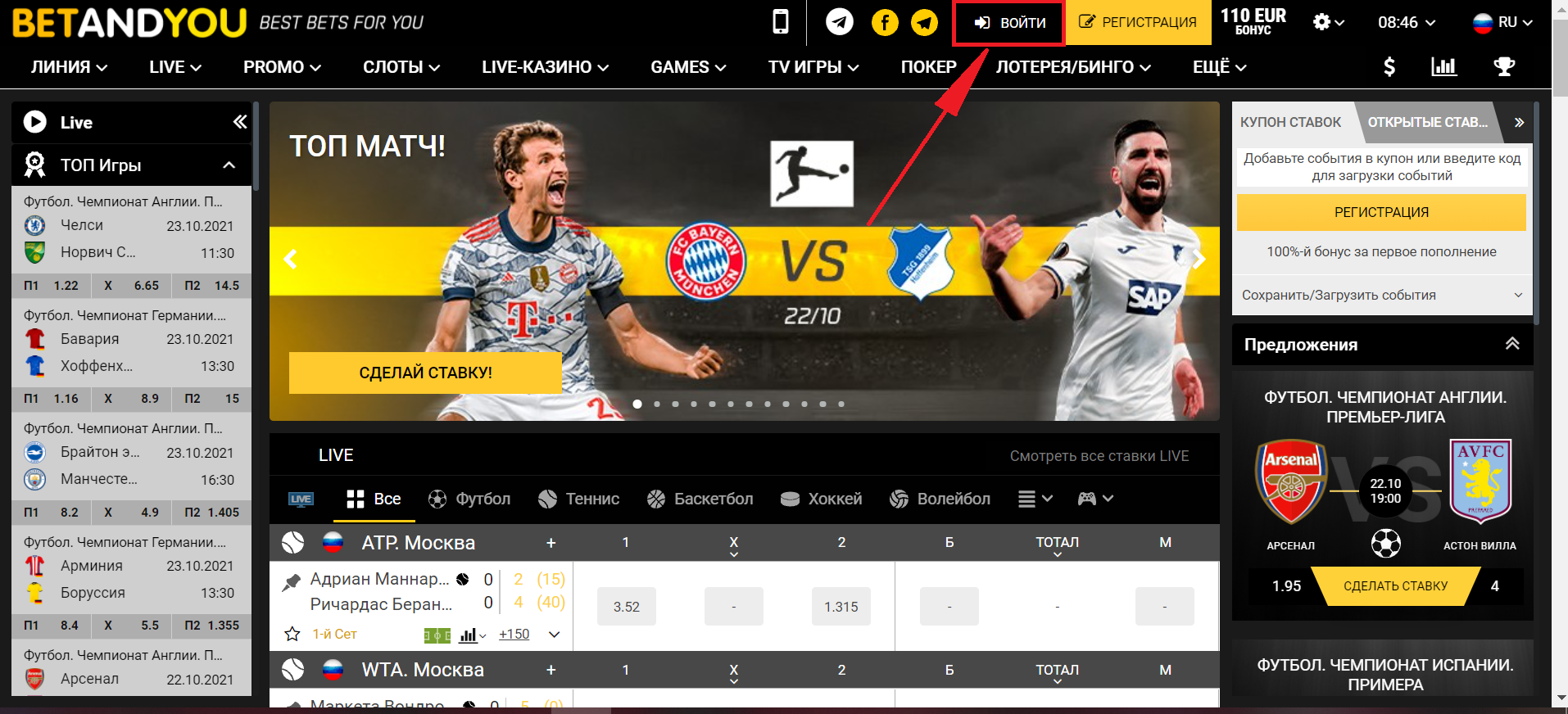Click СДЕЛАЙ СТАВКУ on the banner
The height and width of the screenshot is (714, 1568).
(x=425, y=373)
